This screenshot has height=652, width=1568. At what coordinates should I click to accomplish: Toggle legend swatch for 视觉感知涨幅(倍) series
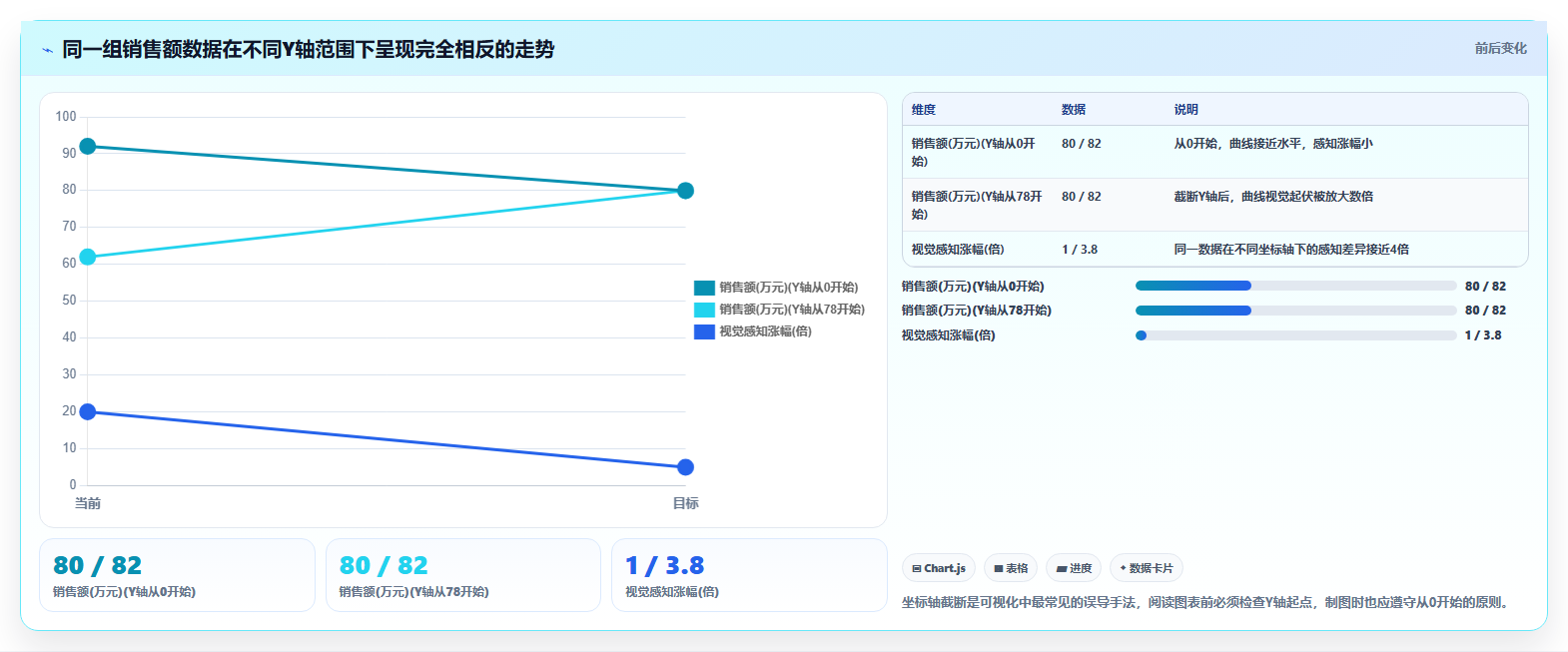704,331
